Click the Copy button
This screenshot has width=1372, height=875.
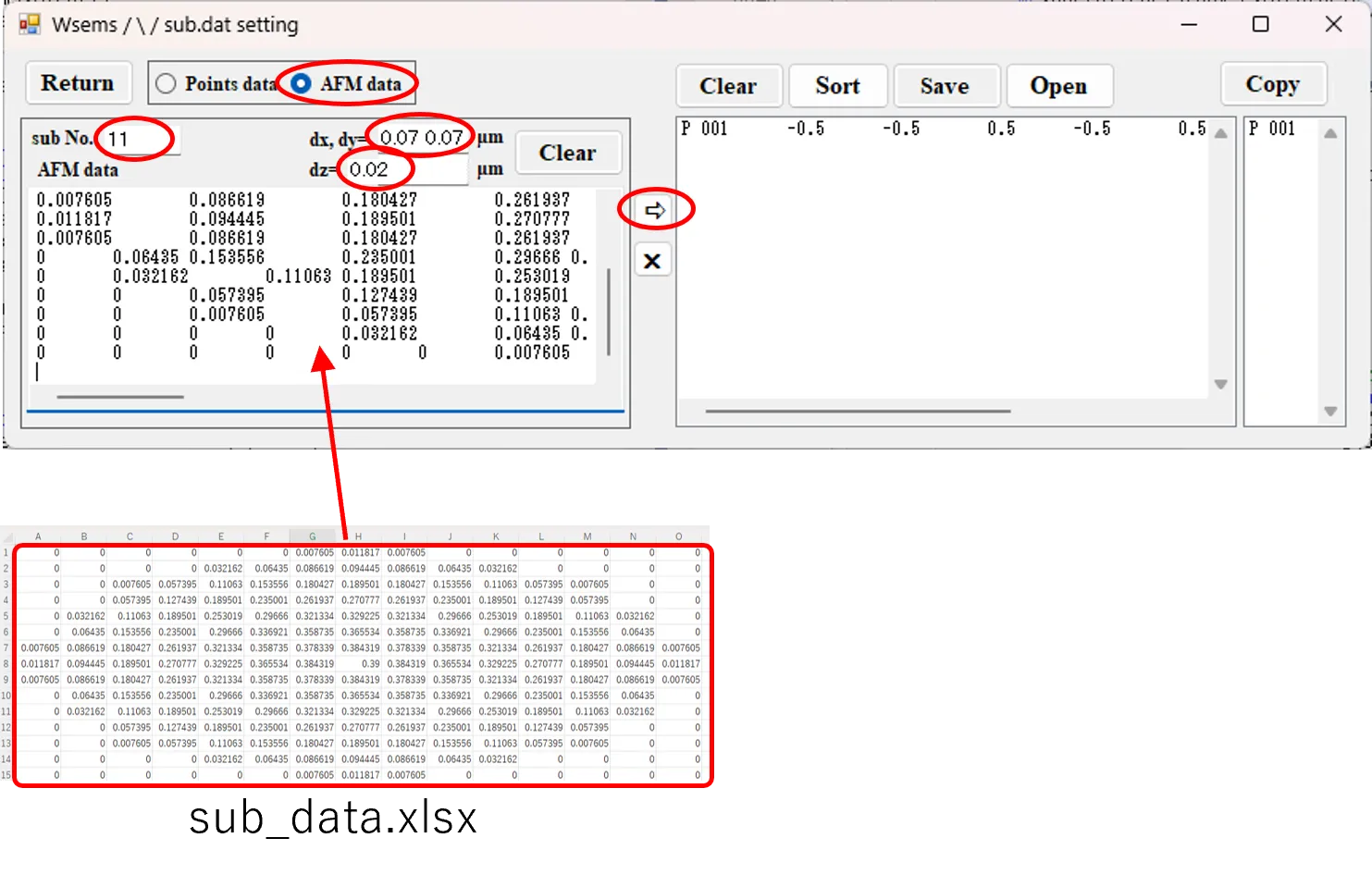tap(1273, 84)
